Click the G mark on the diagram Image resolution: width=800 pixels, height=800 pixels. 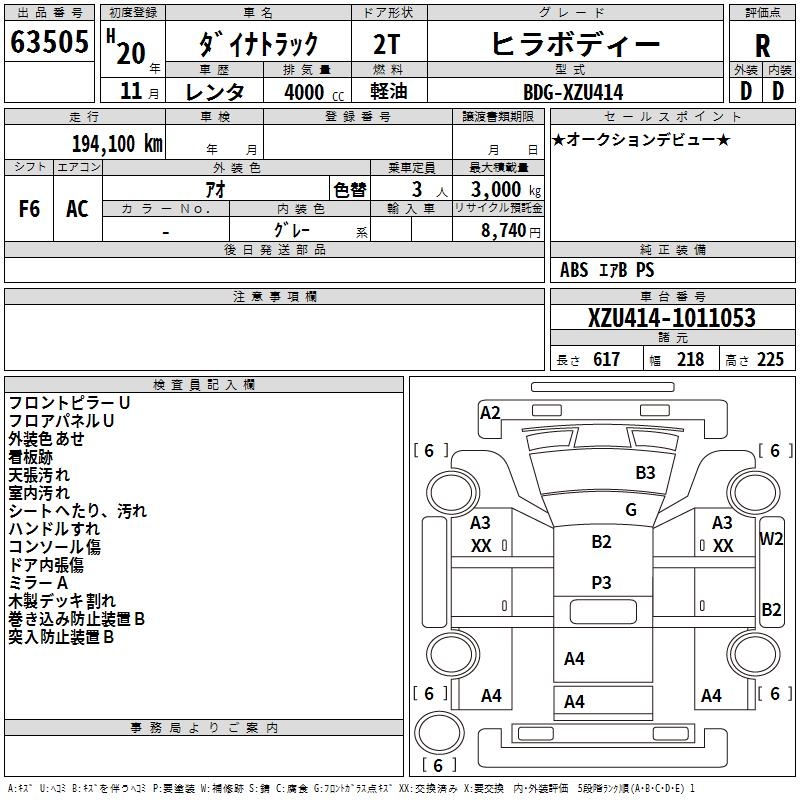coord(631,510)
